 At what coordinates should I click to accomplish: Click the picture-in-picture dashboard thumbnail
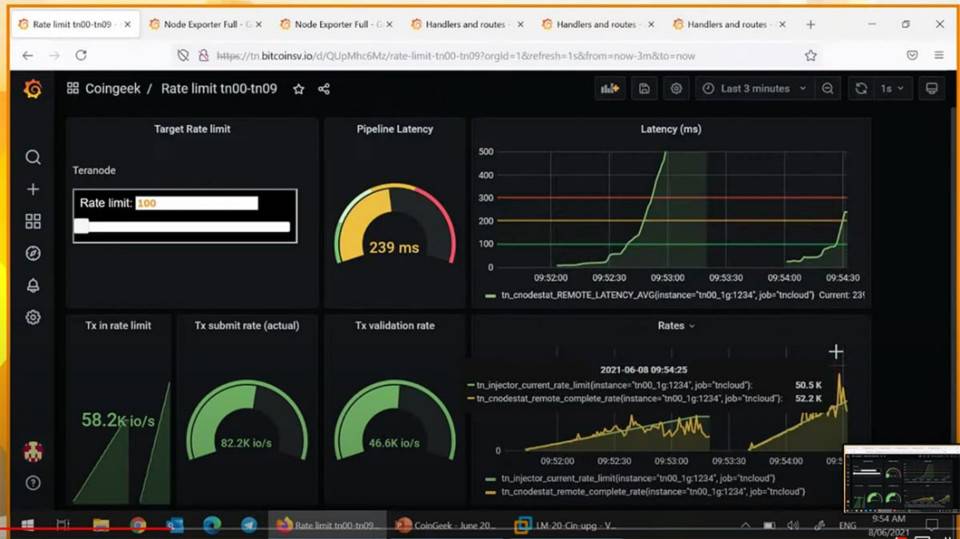(901, 479)
